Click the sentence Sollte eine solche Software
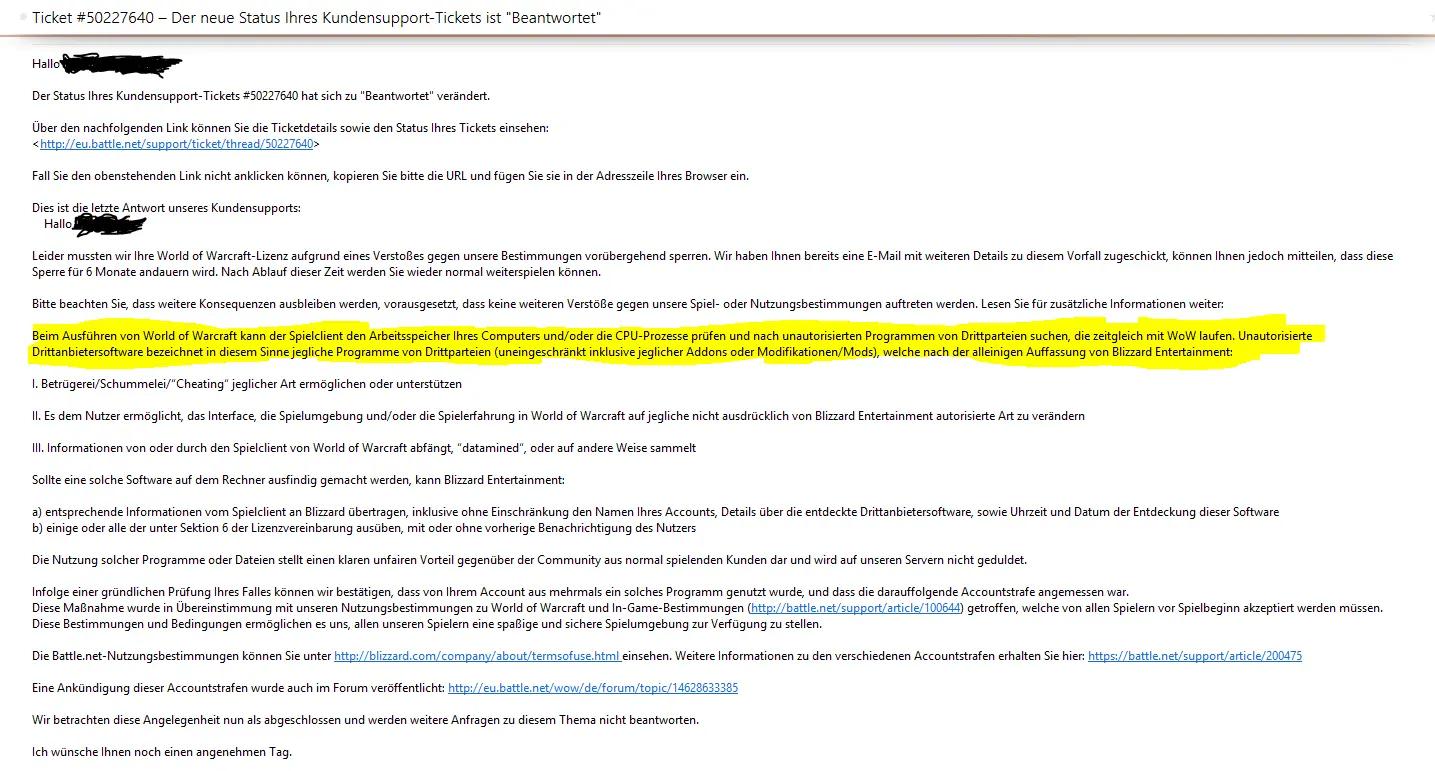 [298, 480]
